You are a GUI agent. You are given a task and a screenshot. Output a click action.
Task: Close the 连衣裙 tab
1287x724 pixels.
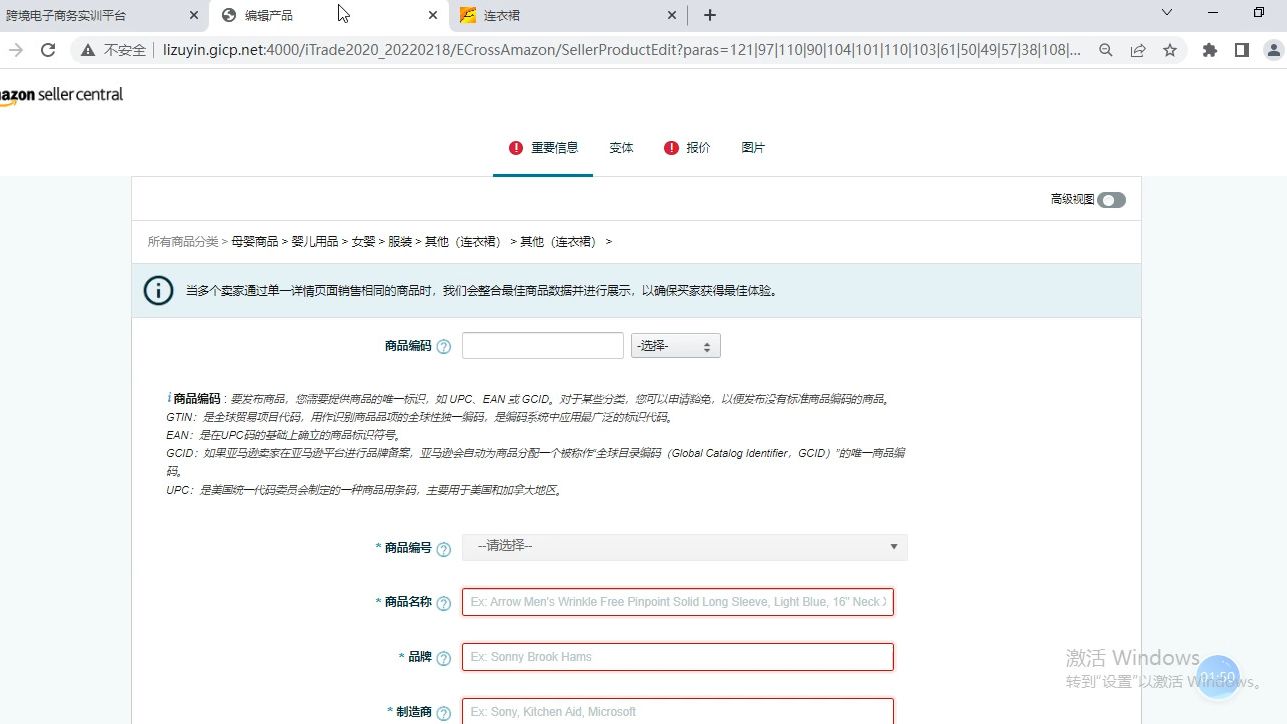[x=671, y=15]
